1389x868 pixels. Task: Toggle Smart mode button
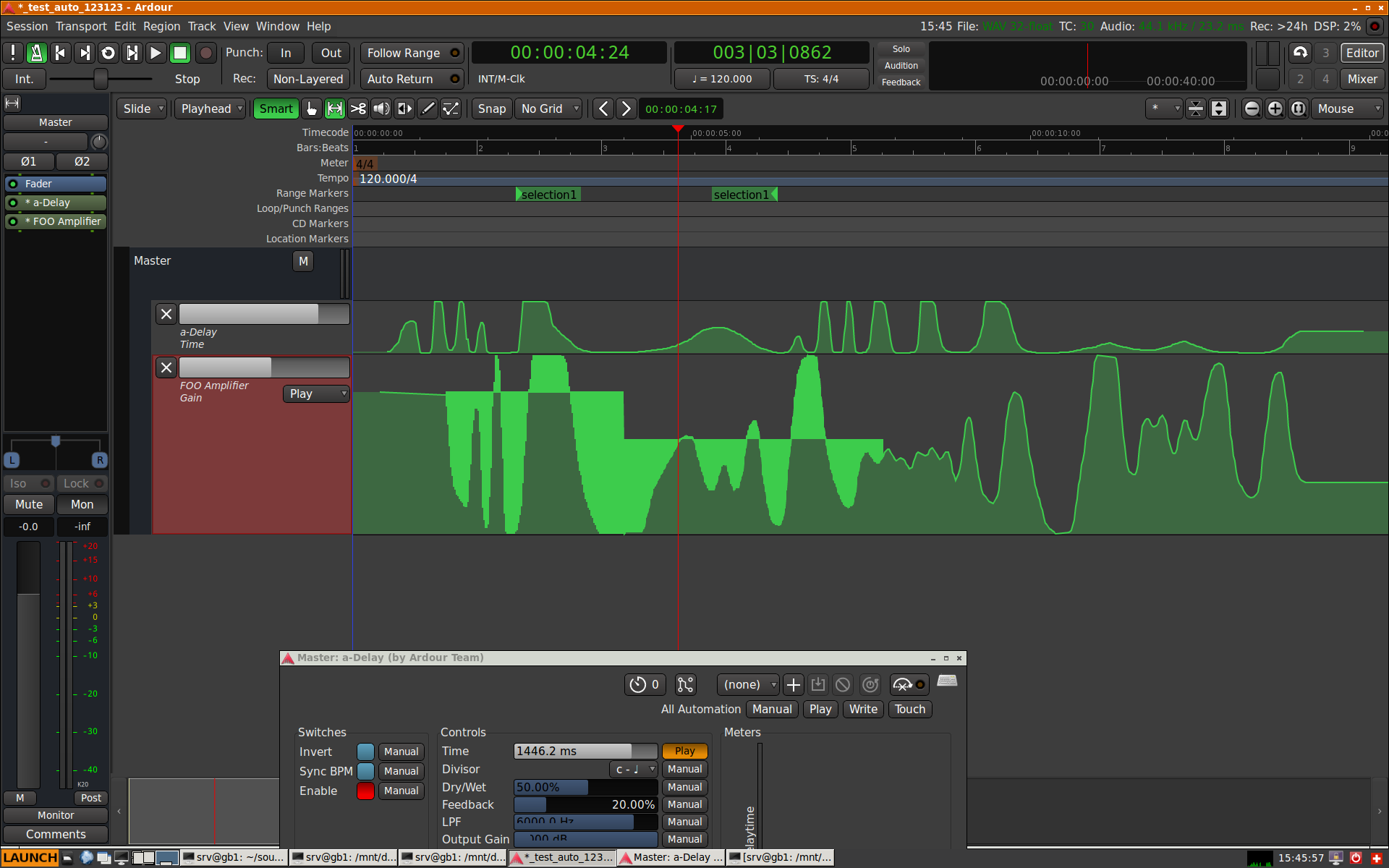tap(276, 109)
